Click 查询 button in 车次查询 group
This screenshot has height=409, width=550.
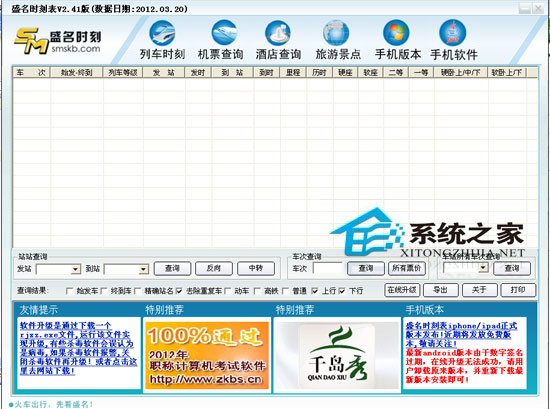(366, 268)
